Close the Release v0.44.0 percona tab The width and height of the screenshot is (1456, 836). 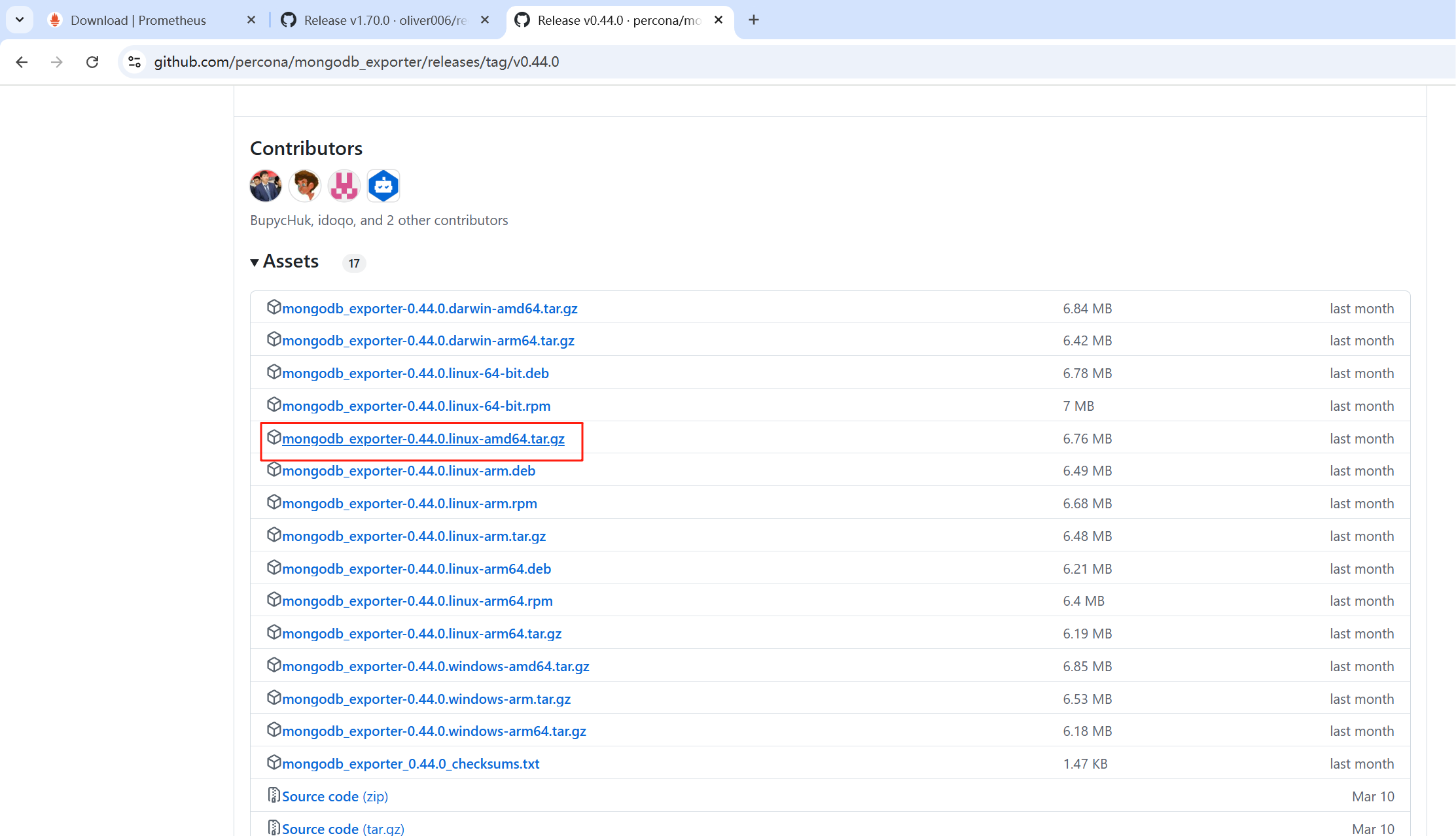[719, 20]
